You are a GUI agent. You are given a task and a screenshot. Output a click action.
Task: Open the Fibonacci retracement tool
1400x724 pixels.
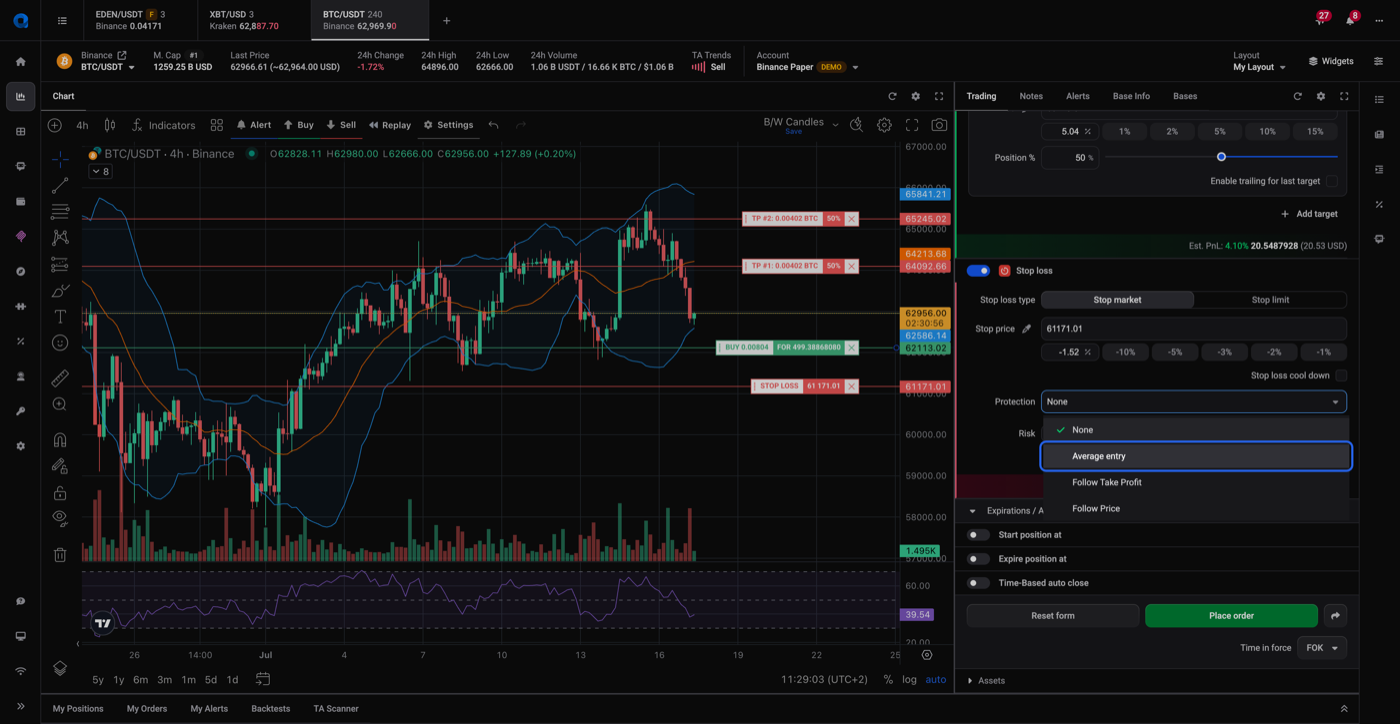60,212
